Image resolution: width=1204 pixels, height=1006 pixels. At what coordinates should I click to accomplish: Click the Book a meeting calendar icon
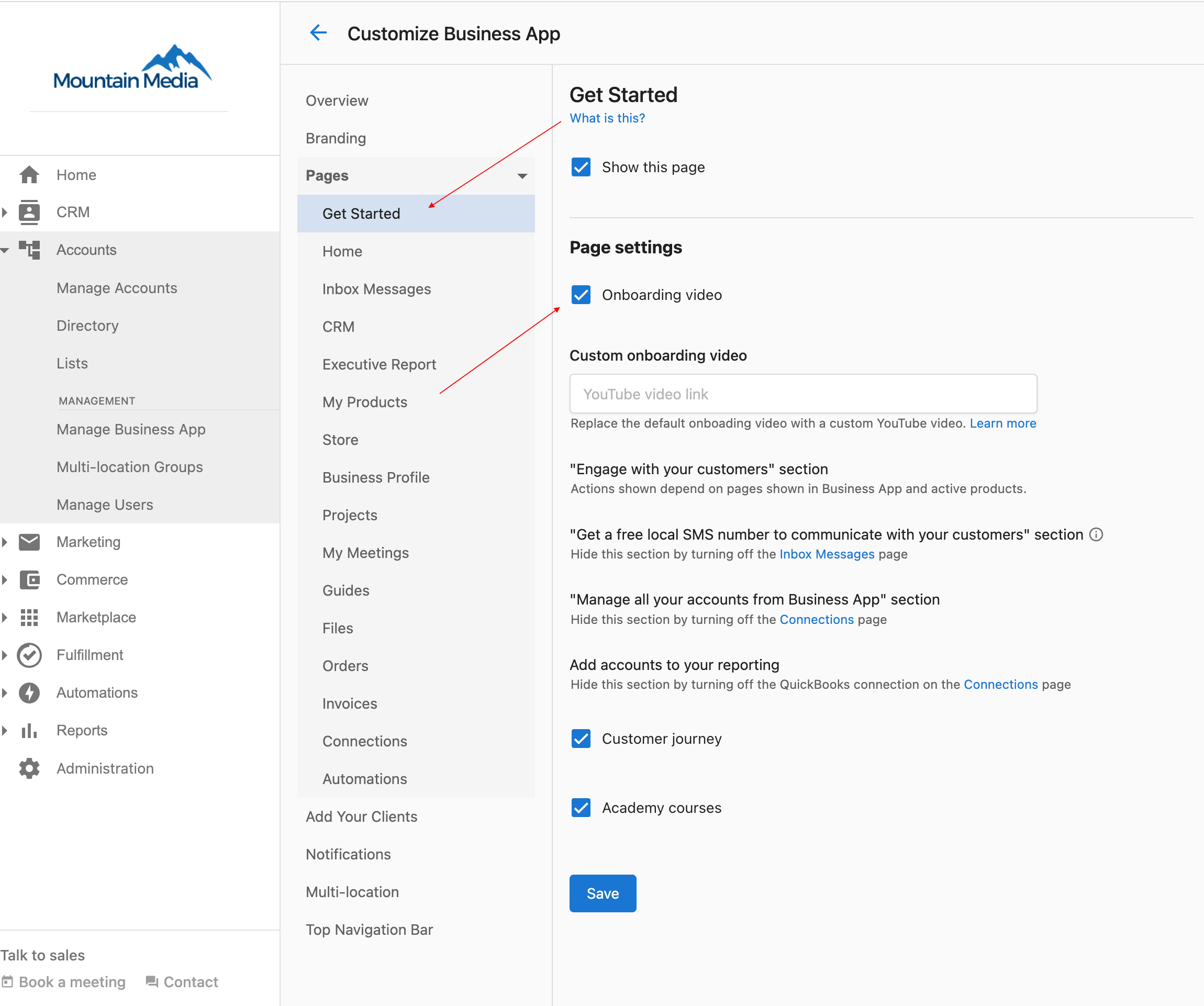click(7, 982)
